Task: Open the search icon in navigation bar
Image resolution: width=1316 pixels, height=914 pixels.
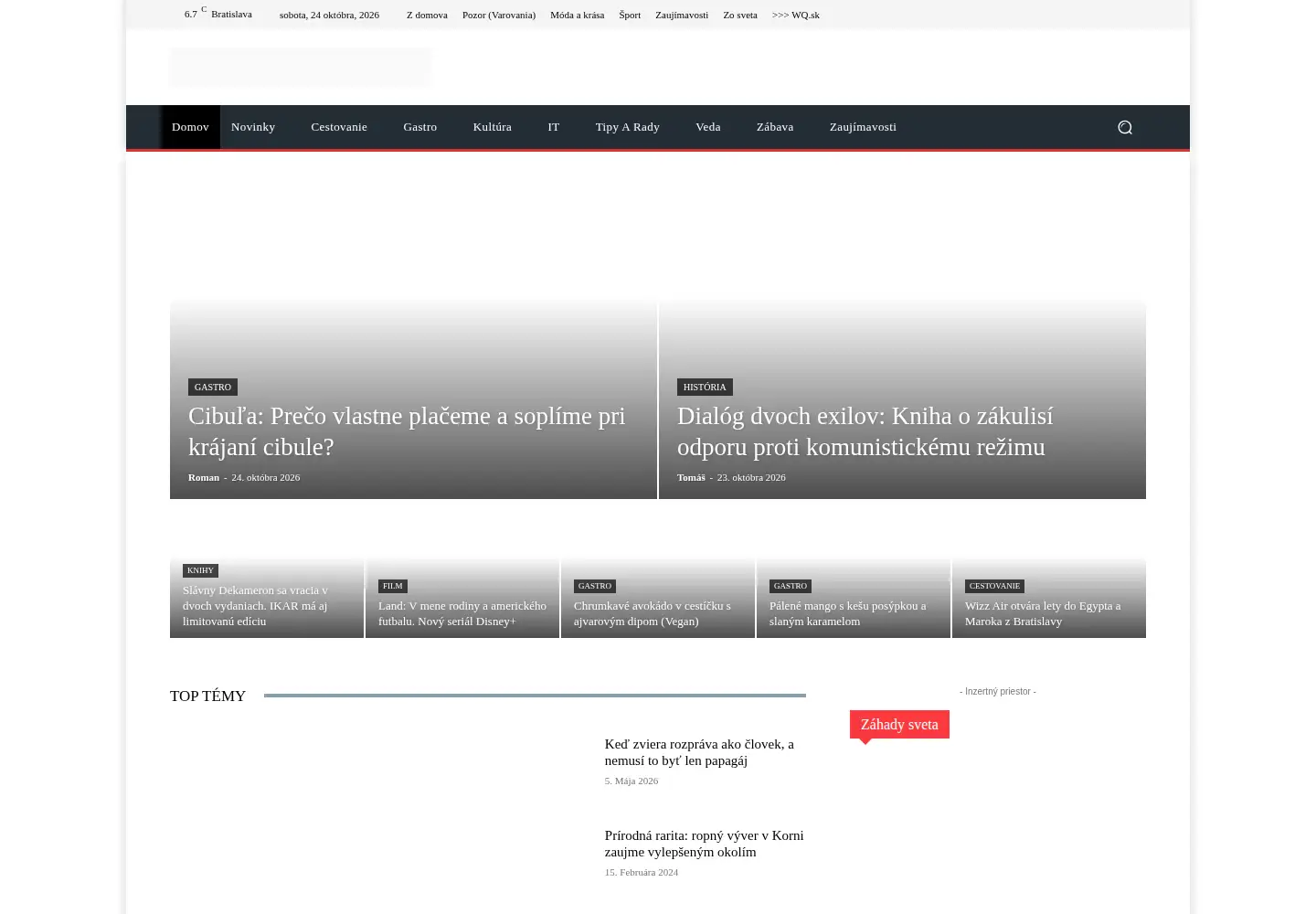Action: point(1125,127)
